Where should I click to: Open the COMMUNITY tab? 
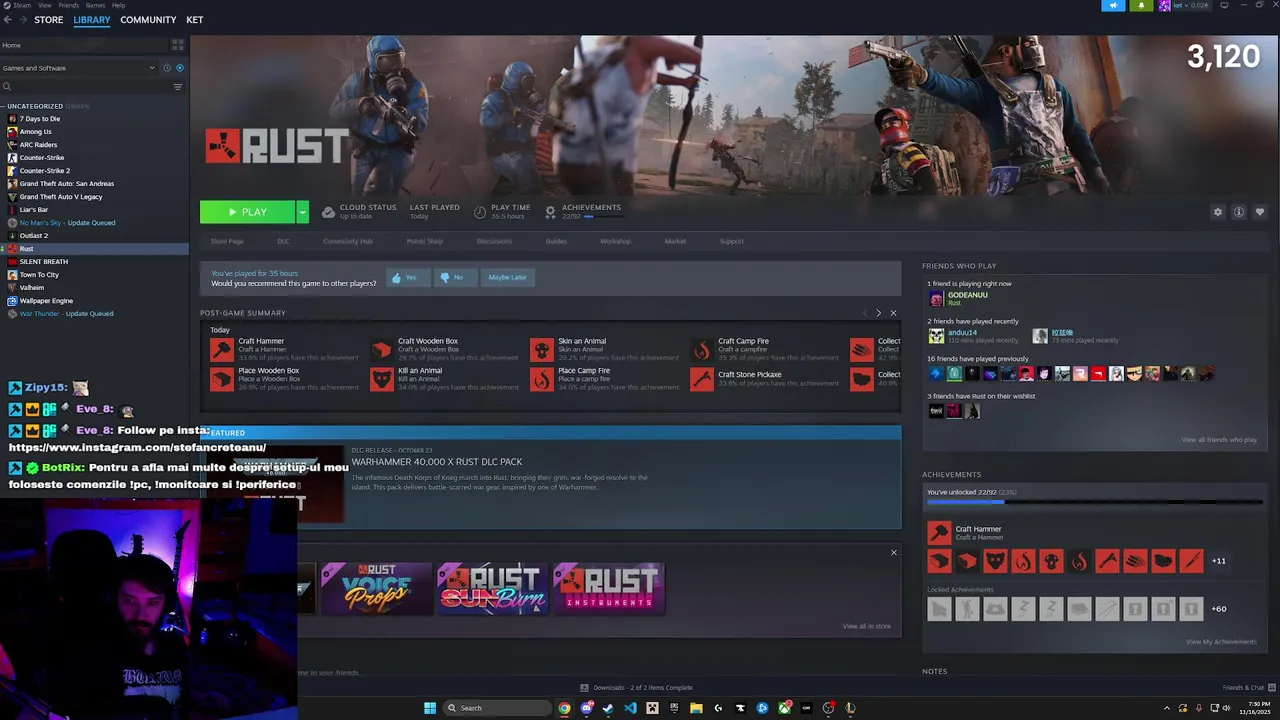point(148,20)
